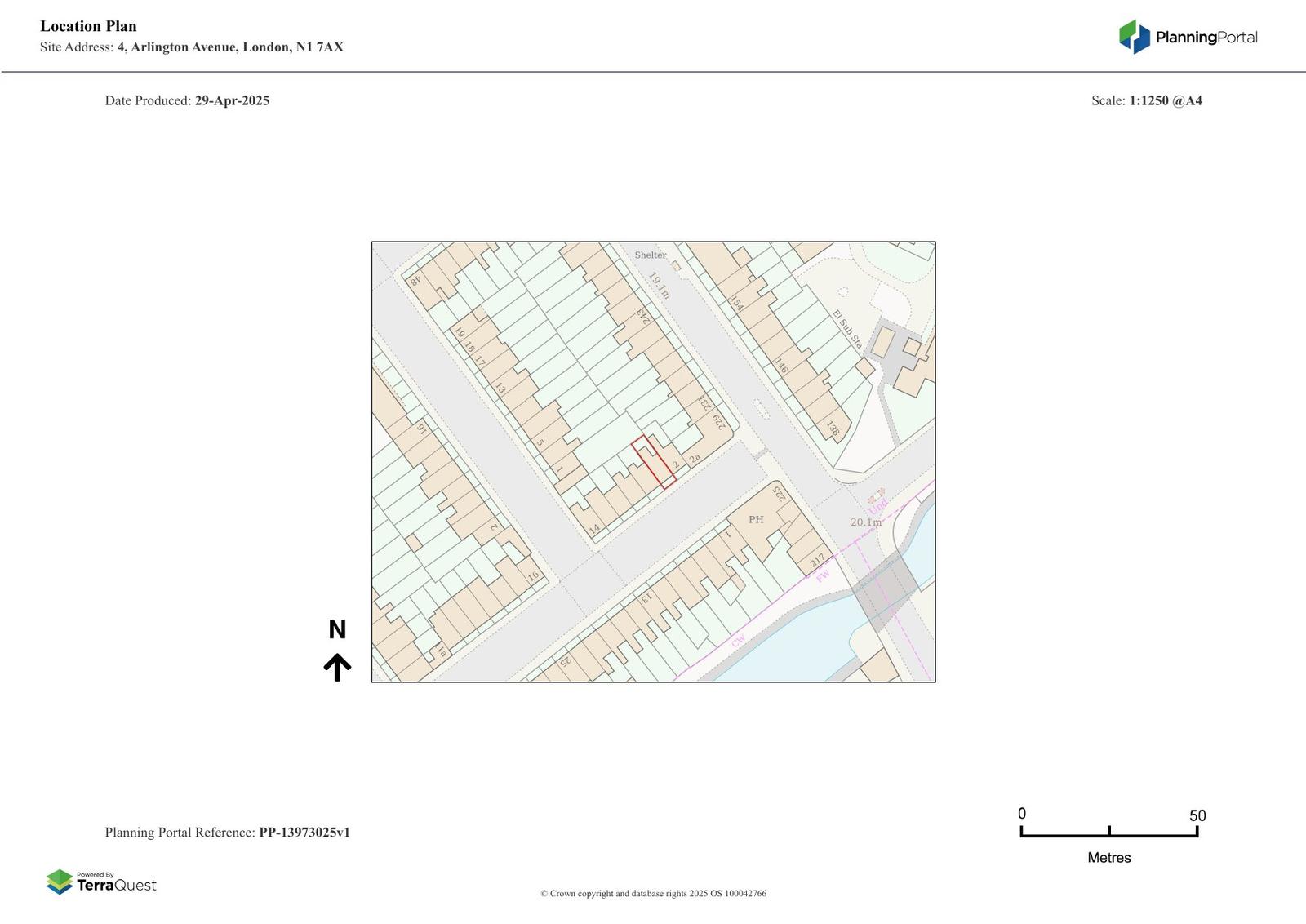Click the Shelter label on map
This screenshot has width=1306, height=924.
[650, 255]
